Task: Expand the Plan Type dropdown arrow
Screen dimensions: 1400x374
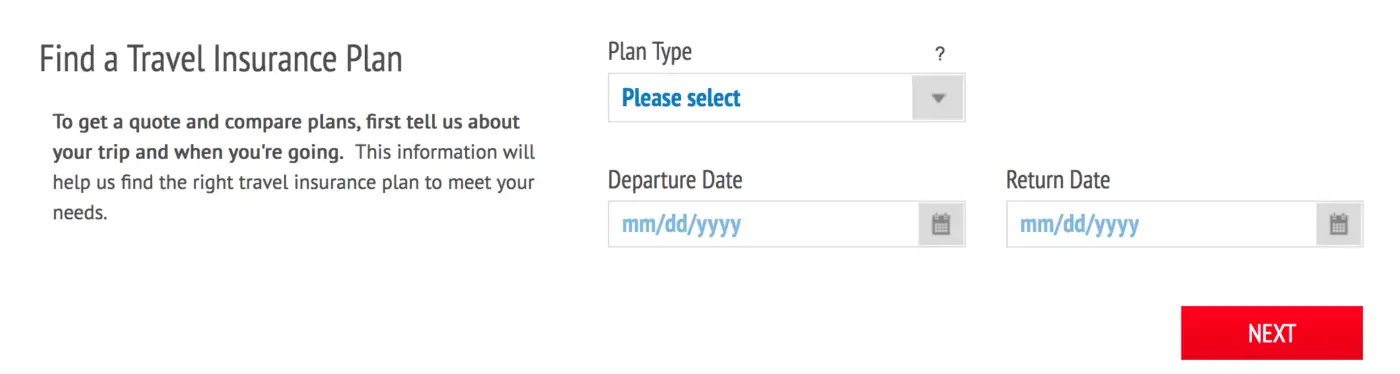Action: [x=938, y=98]
